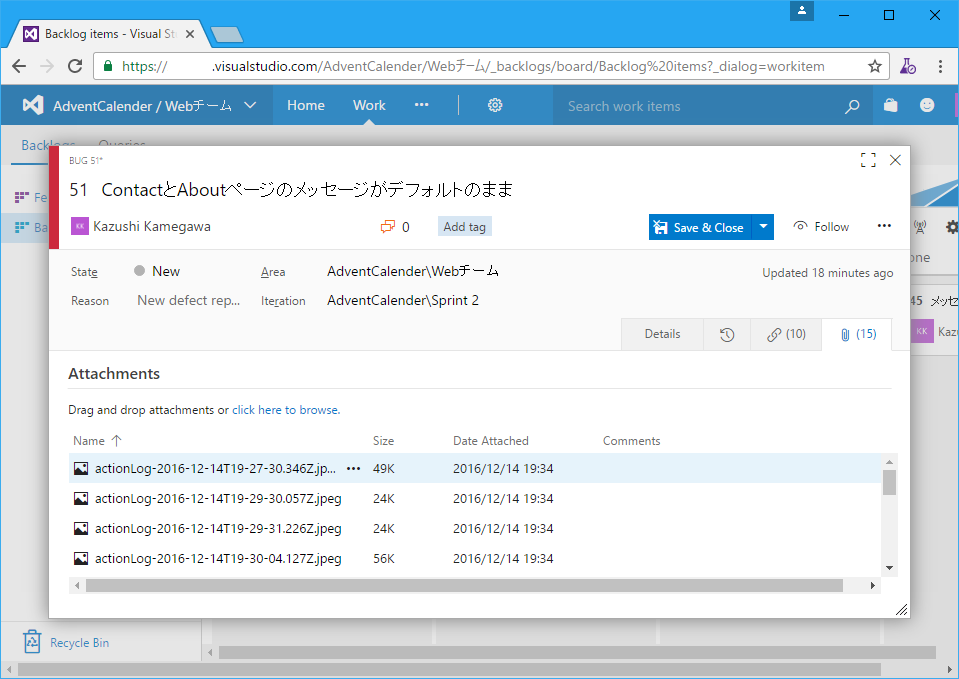Switch to the Details tab

662,334
